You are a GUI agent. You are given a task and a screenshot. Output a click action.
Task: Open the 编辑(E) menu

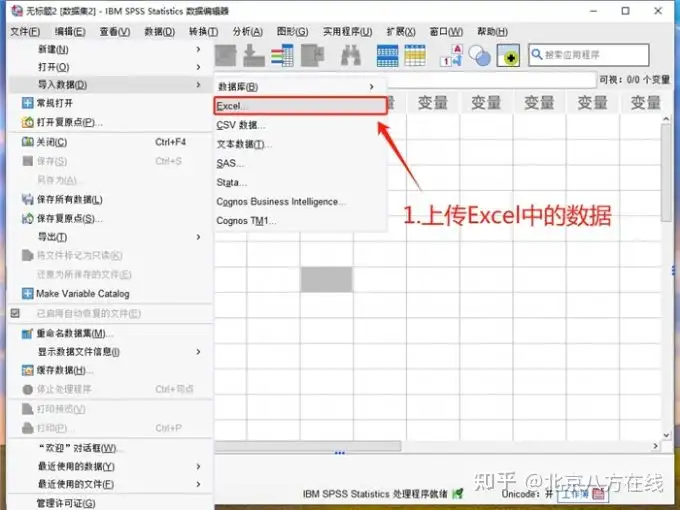70,32
